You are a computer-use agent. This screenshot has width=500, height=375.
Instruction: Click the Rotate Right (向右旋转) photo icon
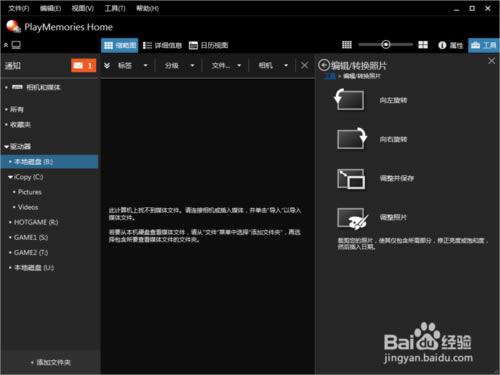pyautogui.click(x=352, y=139)
